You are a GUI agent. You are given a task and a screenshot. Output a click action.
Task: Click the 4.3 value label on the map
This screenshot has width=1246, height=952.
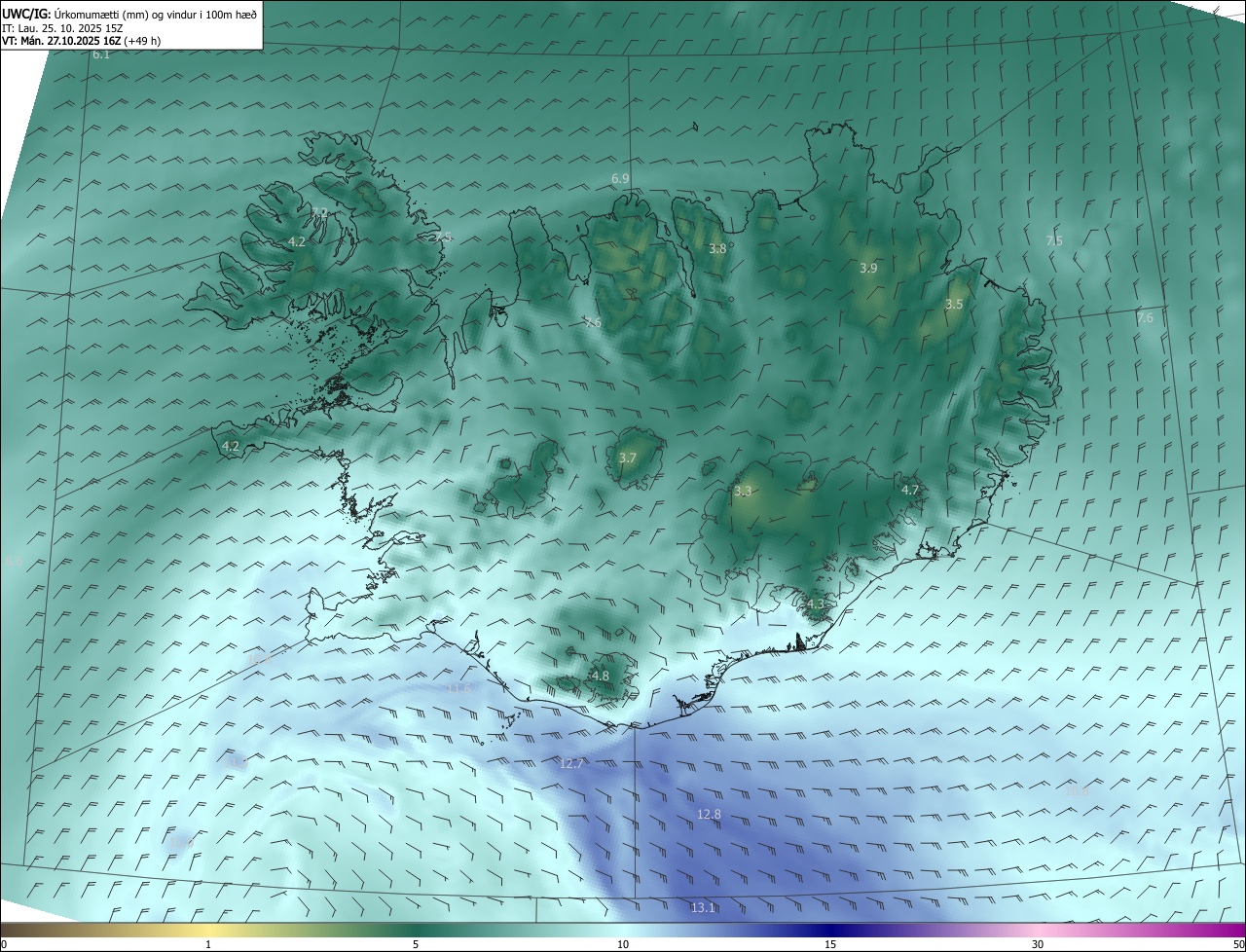pos(815,604)
